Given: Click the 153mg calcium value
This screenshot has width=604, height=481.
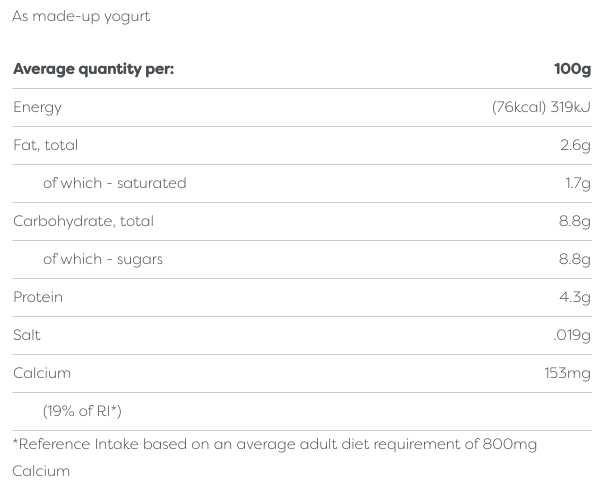Looking at the screenshot, I should 567,373.
